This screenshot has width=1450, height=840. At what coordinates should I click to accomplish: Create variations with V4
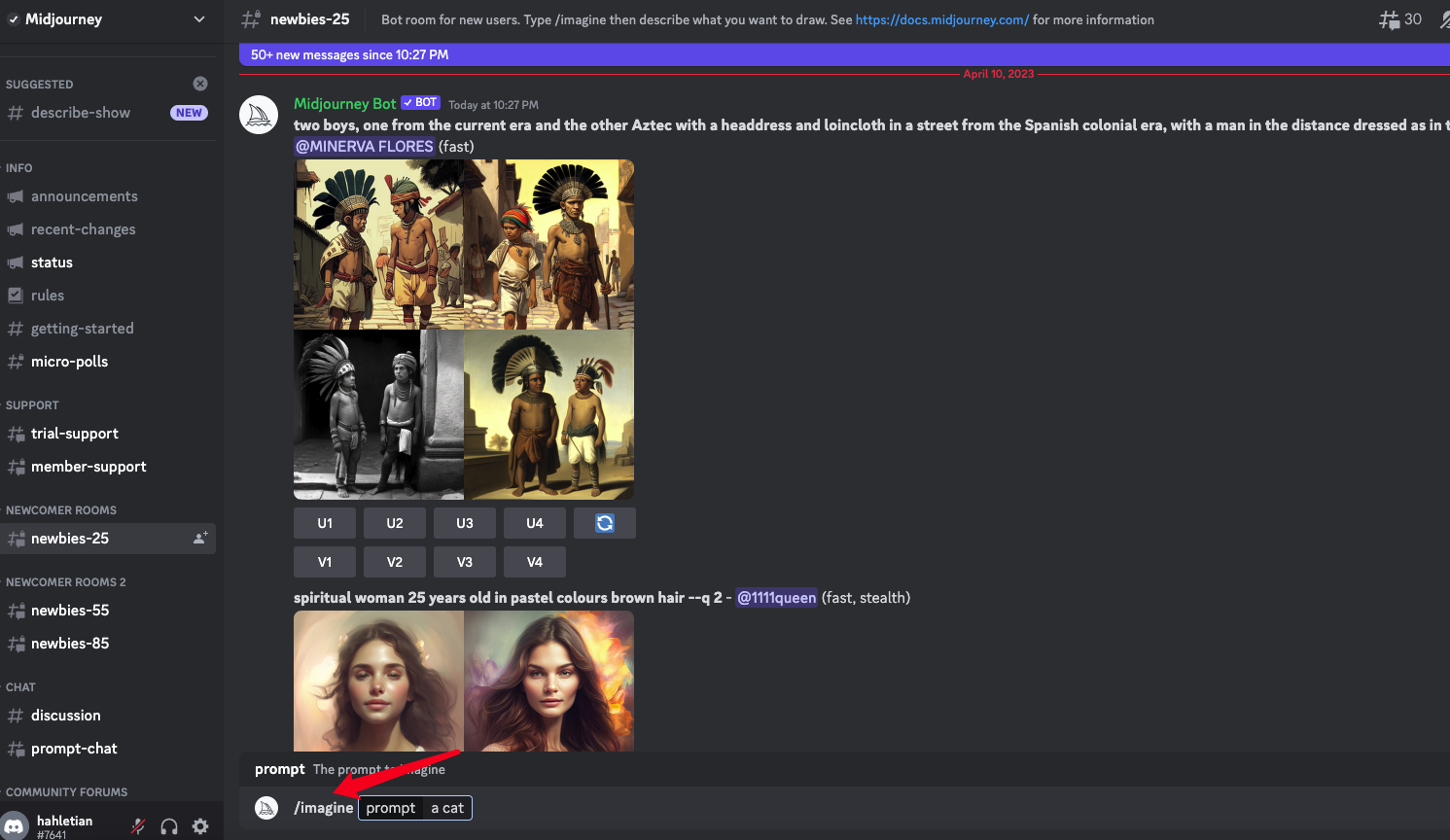[x=535, y=562]
